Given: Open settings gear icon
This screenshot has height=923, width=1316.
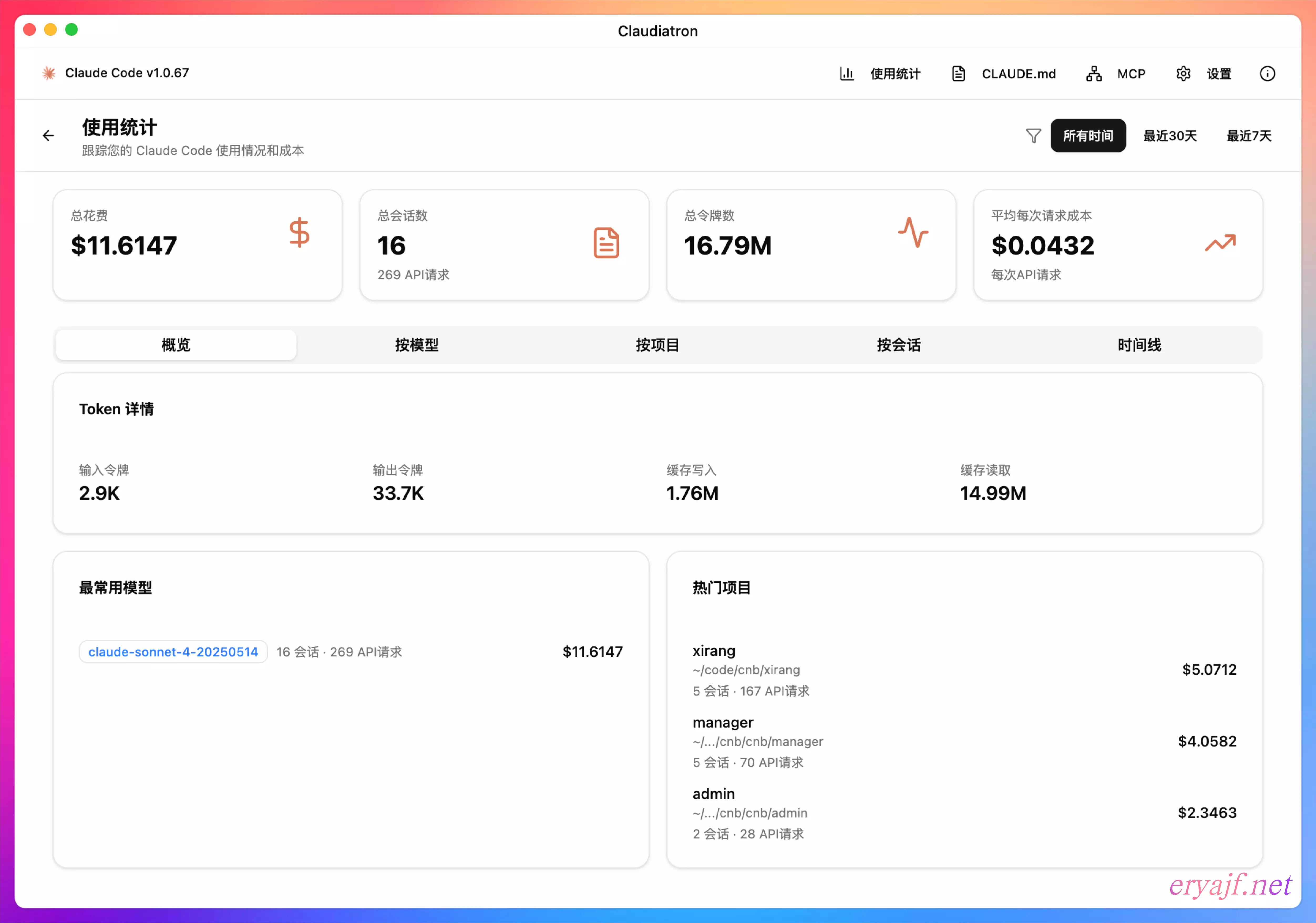Looking at the screenshot, I should point(1183,73).
